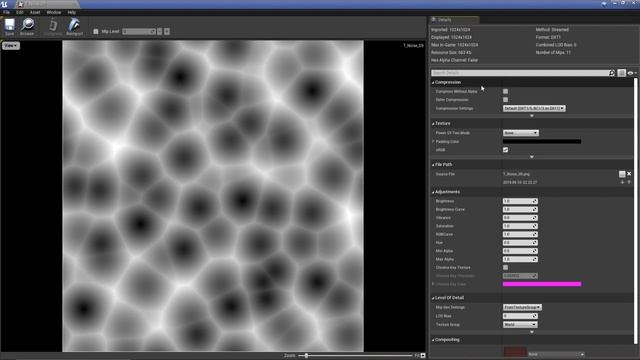Clear the Source File path with X

[x=629, y=174]
